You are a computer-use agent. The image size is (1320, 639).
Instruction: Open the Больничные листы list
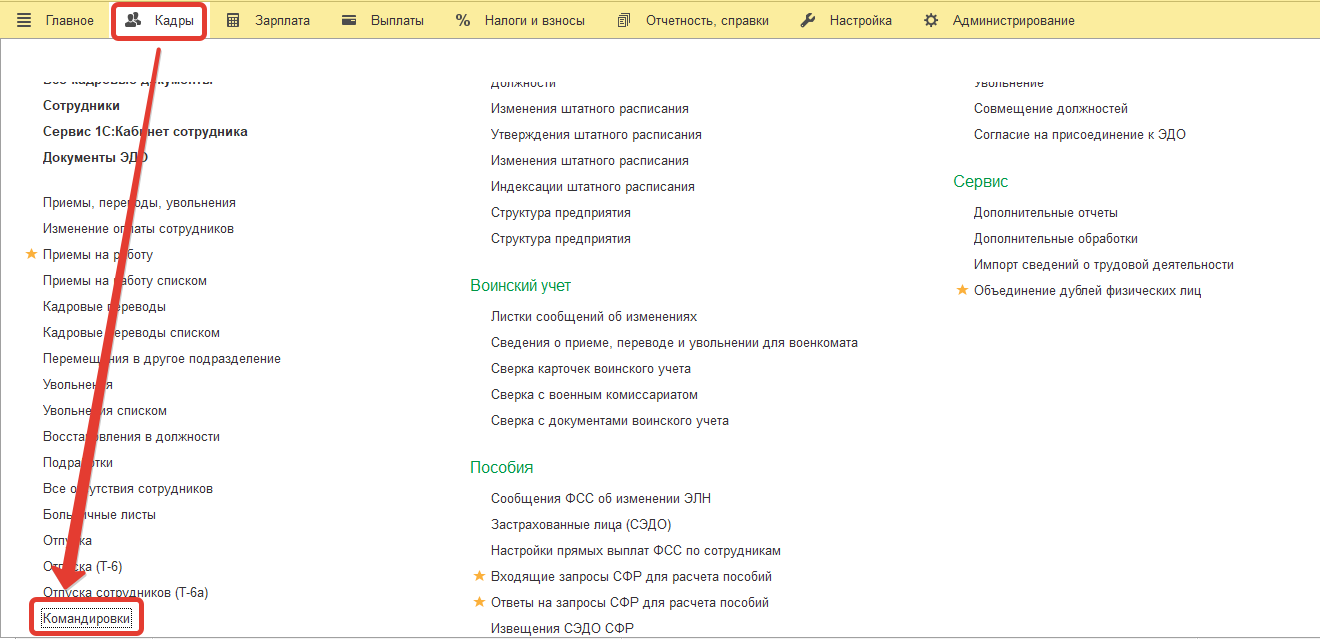tap(99, 515)
